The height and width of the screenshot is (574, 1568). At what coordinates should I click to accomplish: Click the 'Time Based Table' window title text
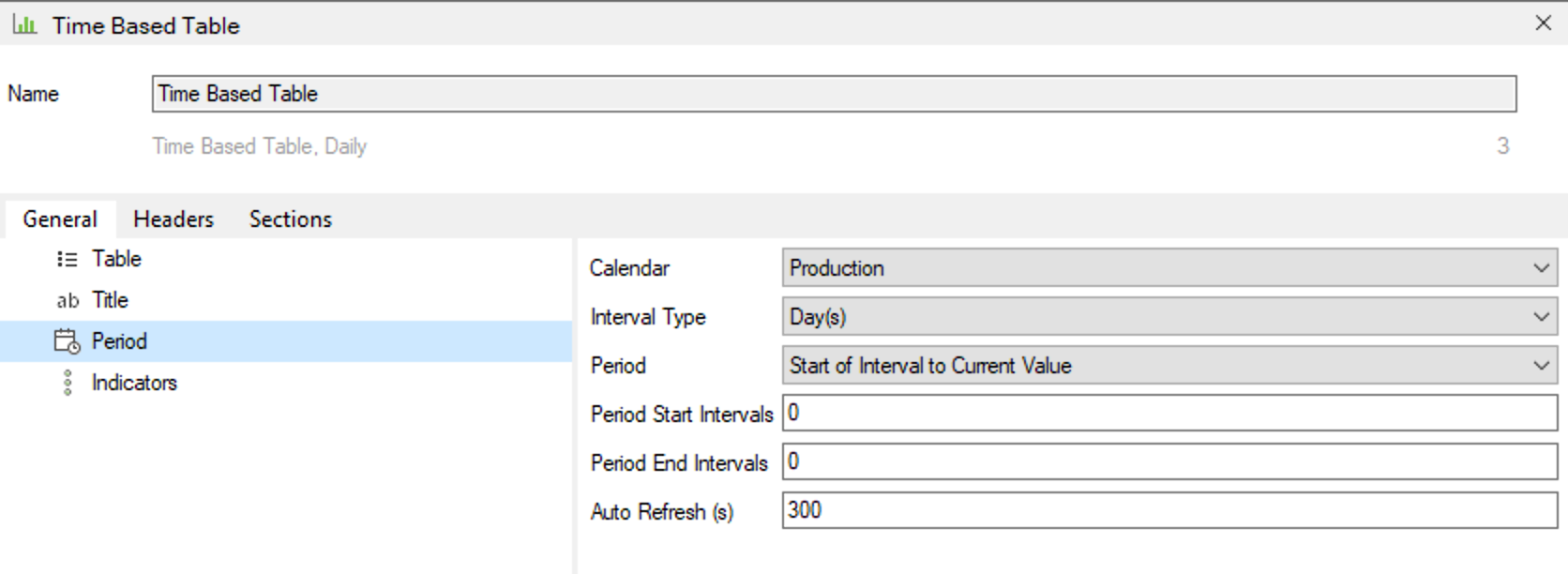146,26
